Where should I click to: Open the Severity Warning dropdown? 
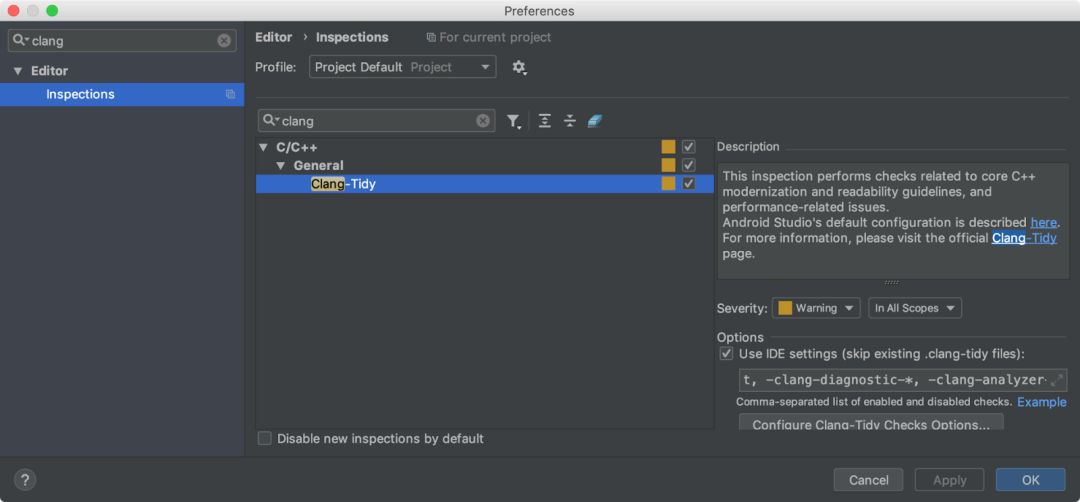tap(816, 308)
